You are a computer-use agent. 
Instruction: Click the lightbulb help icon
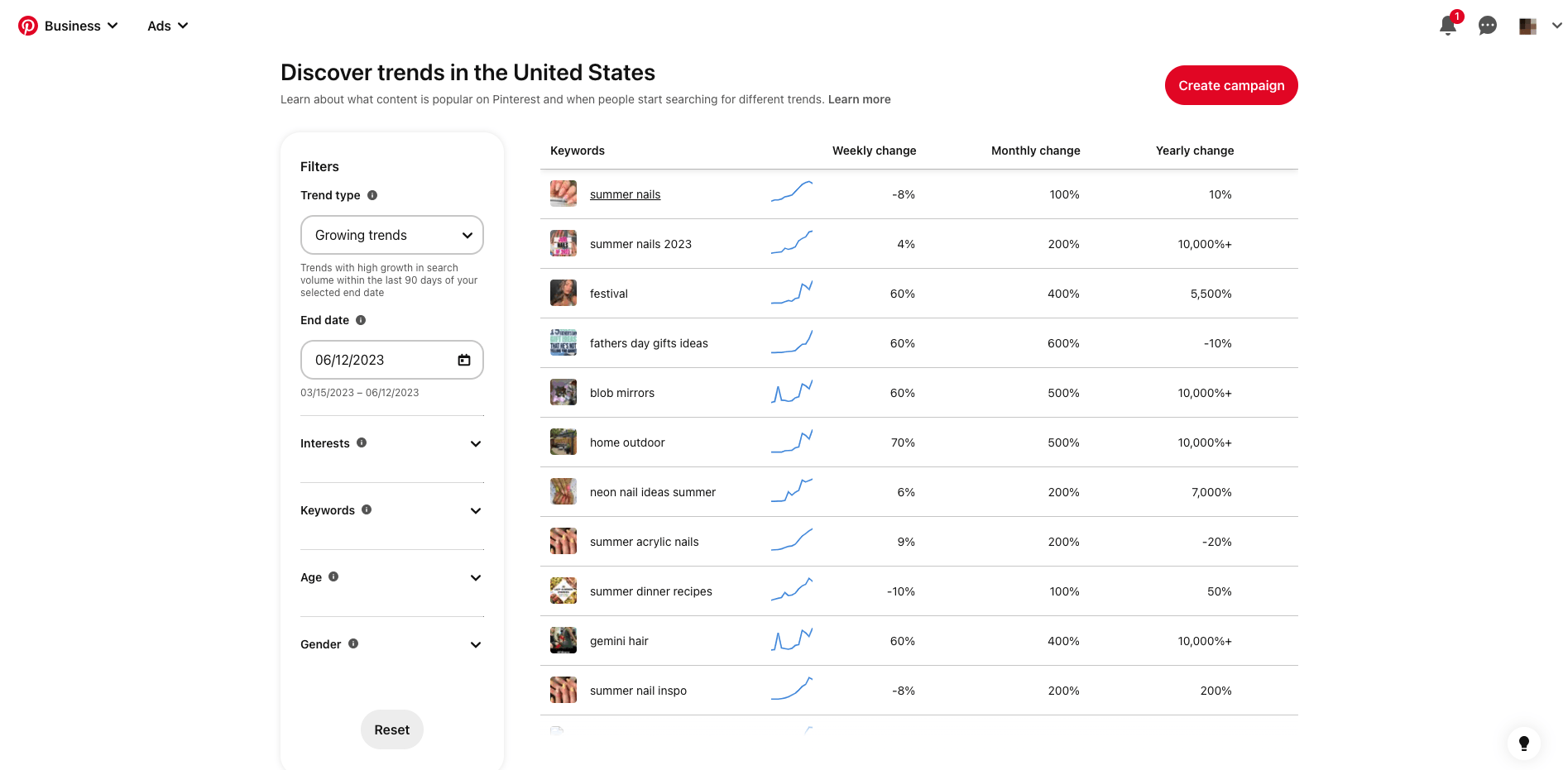[x=1523, y=744]
